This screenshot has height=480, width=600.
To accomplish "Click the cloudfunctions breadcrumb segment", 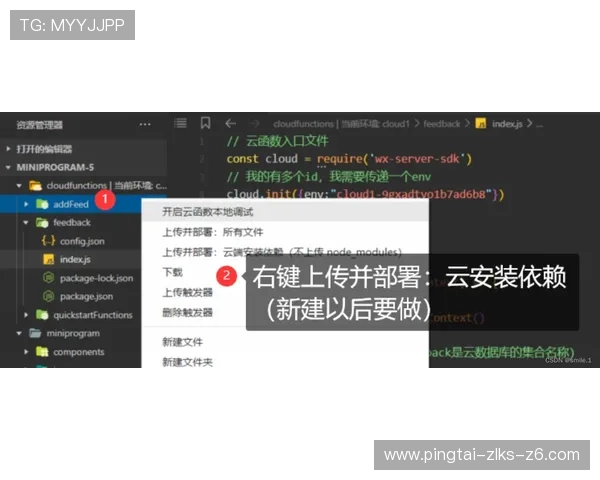I will click(341, 124).
